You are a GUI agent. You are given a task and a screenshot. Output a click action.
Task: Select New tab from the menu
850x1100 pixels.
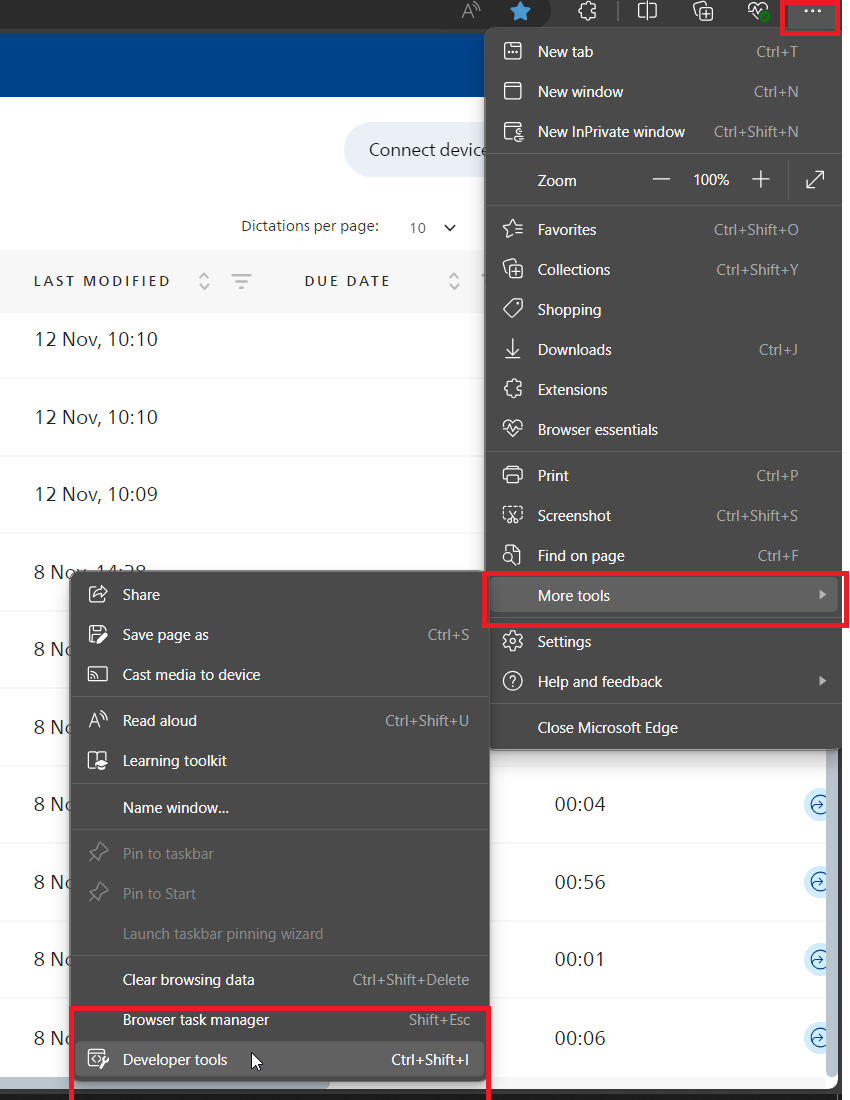[664, 52]
